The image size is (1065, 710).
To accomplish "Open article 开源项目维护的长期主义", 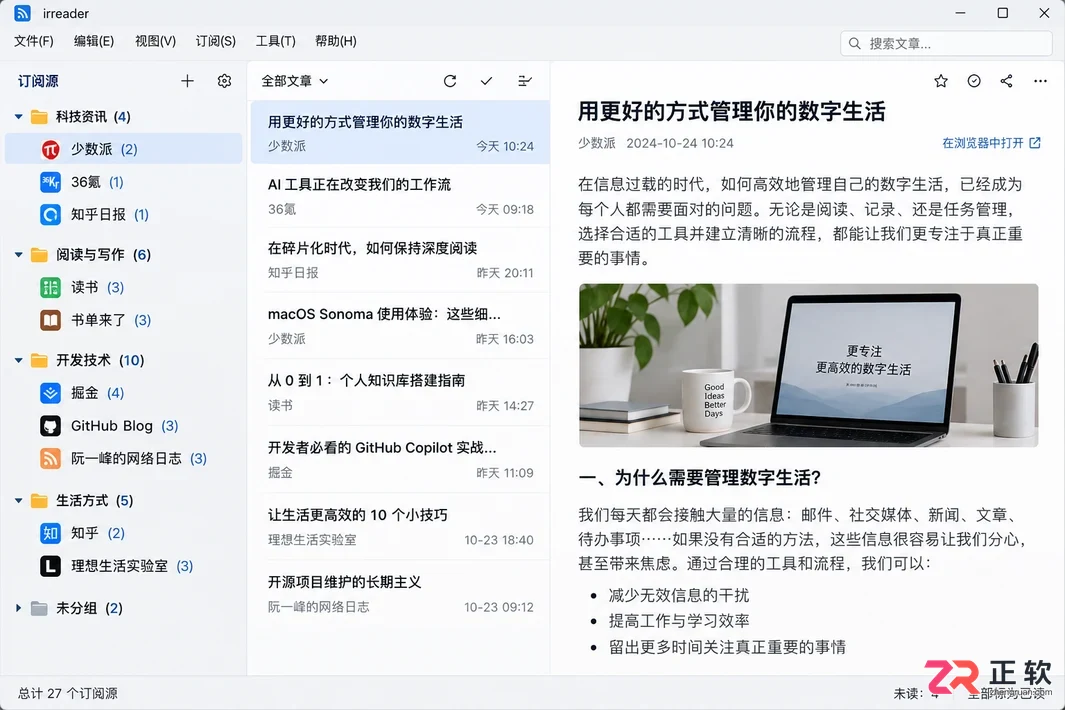I will pyautogui.click(x=400, y=594).
